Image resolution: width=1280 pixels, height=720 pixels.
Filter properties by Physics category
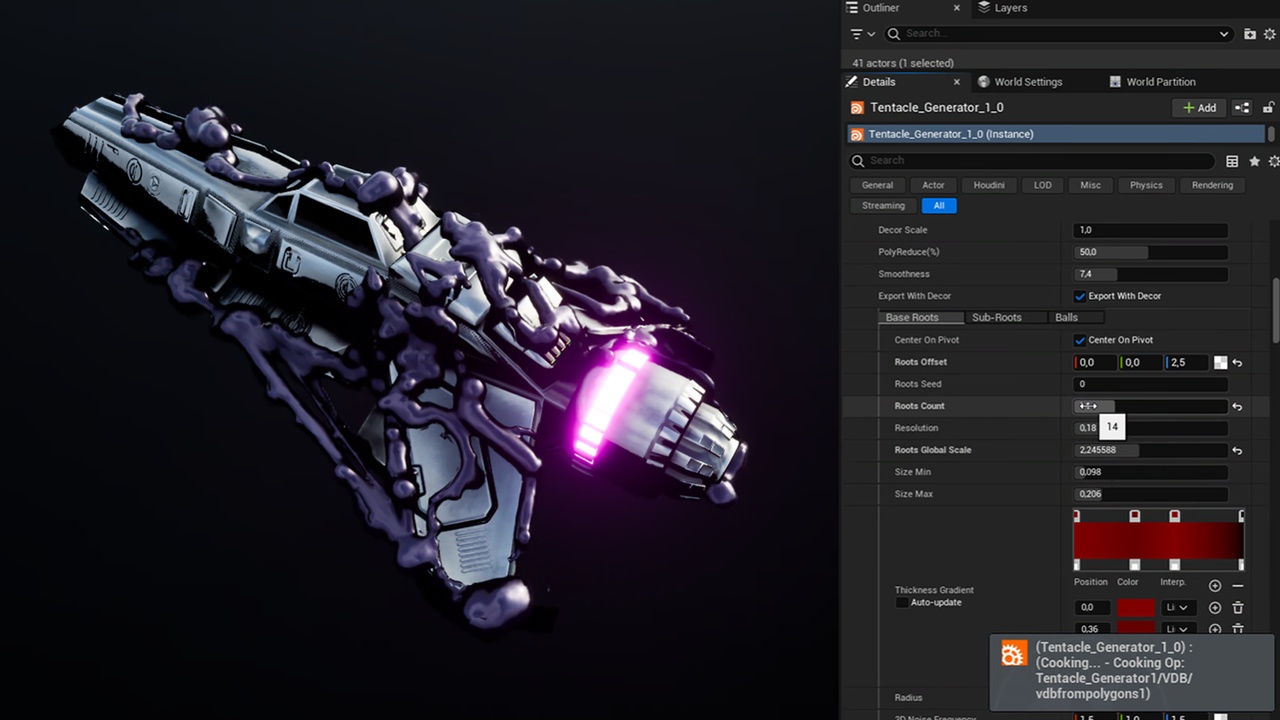click(1146, 185)
